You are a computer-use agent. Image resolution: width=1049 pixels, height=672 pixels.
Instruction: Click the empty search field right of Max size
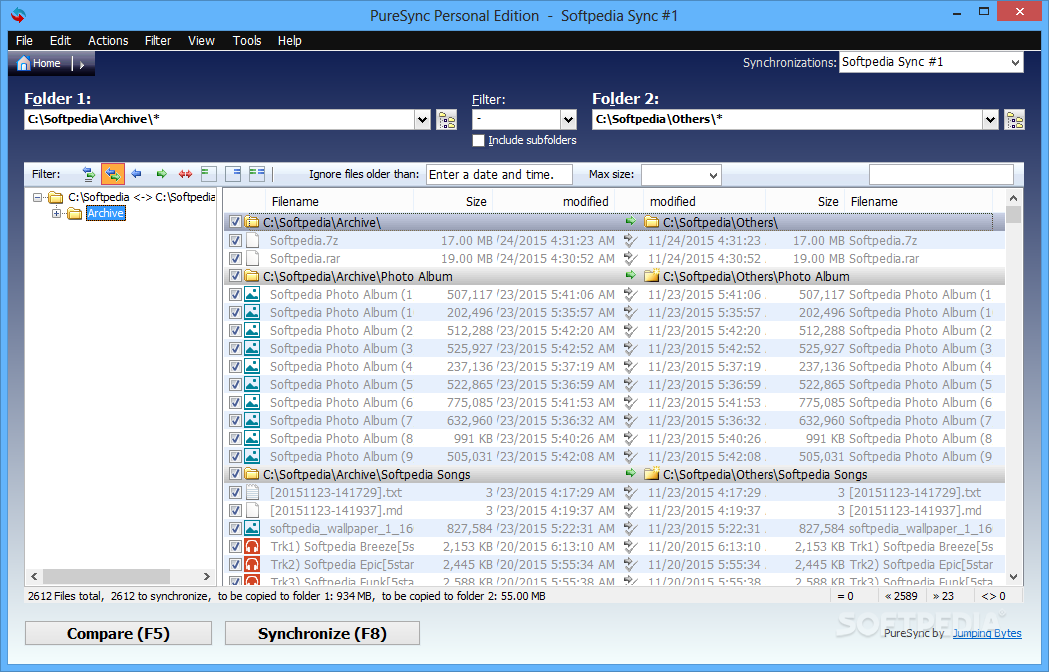[941, 175]
